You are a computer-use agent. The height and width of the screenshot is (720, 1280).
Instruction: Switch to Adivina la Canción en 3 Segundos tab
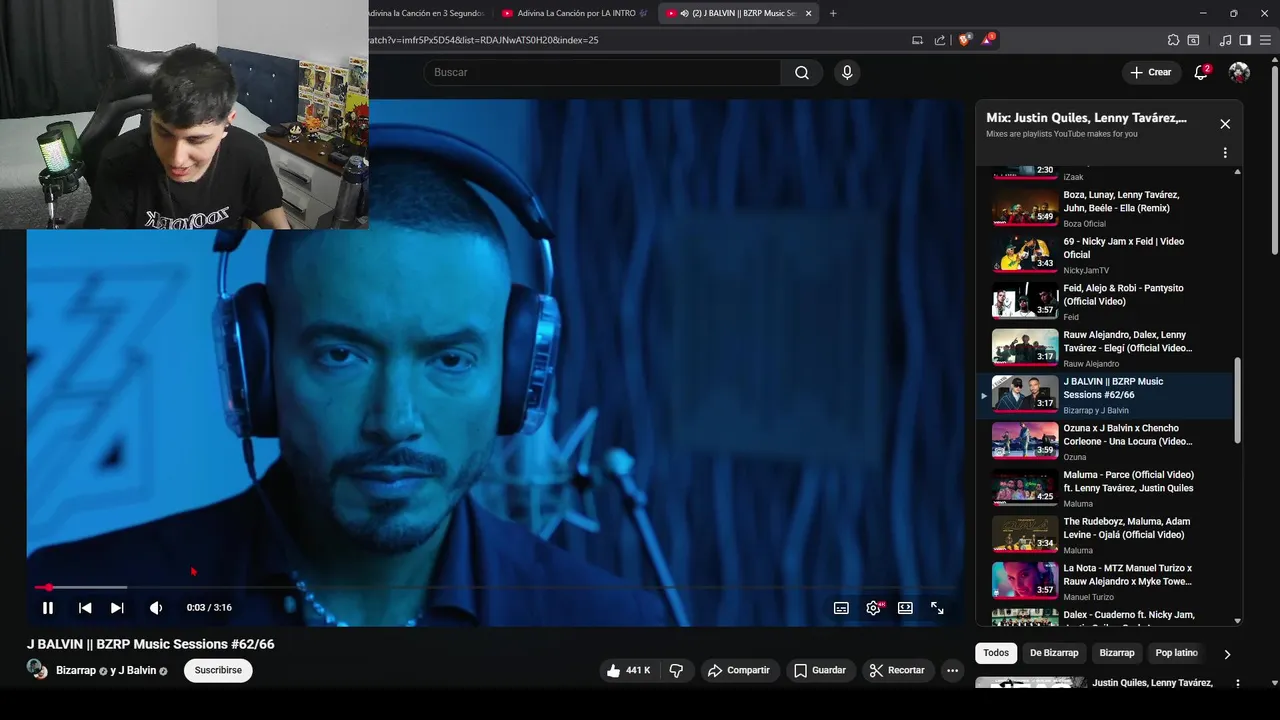[x=426, y=13]
